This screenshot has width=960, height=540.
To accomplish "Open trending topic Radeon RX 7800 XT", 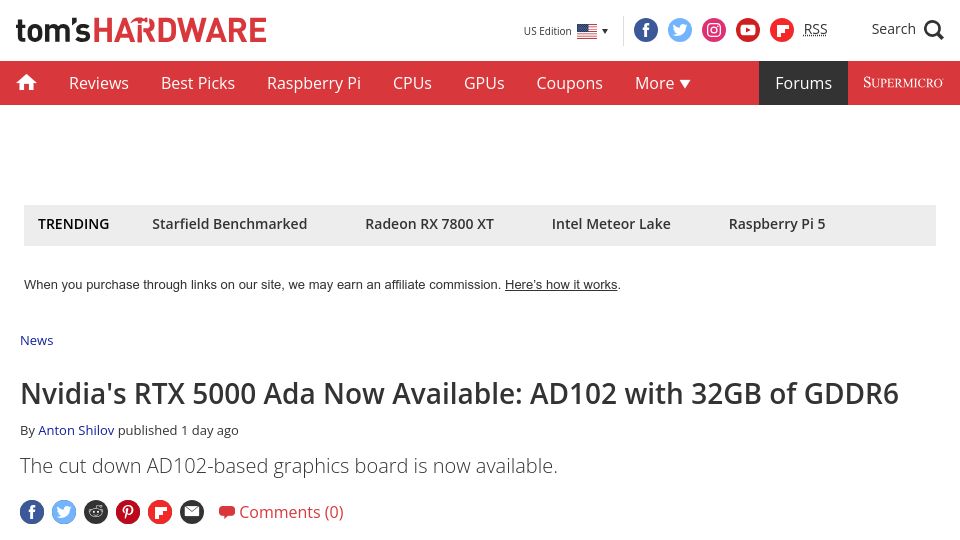I will 429,224.
